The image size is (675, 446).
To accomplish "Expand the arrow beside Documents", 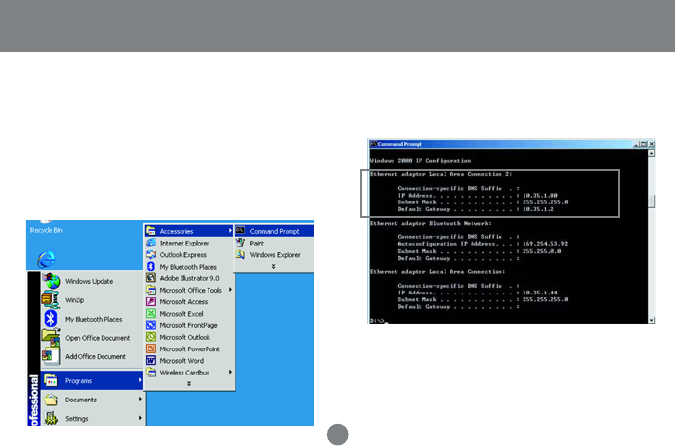I will (140, 400).
